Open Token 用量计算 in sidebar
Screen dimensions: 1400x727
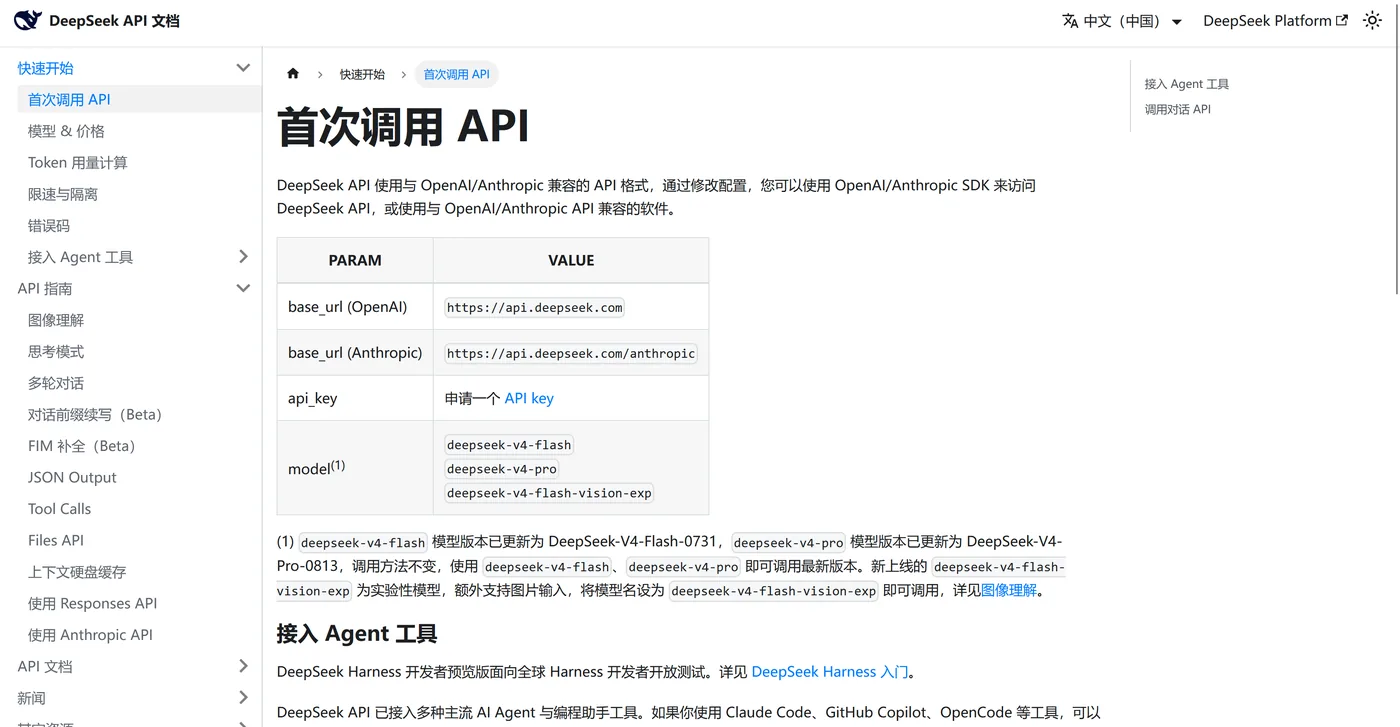[x=78, y=162]
